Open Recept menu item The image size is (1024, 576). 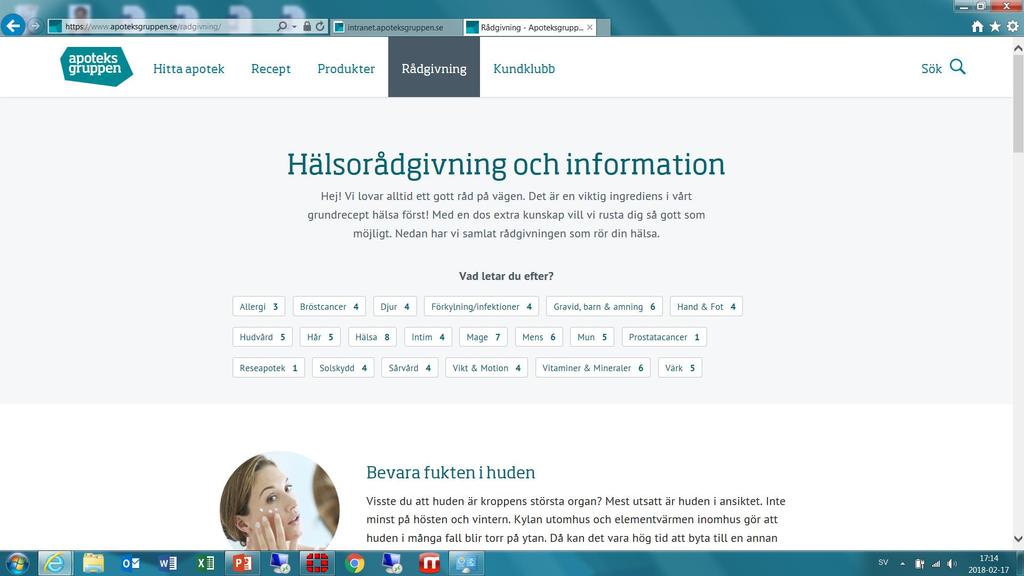271,69
